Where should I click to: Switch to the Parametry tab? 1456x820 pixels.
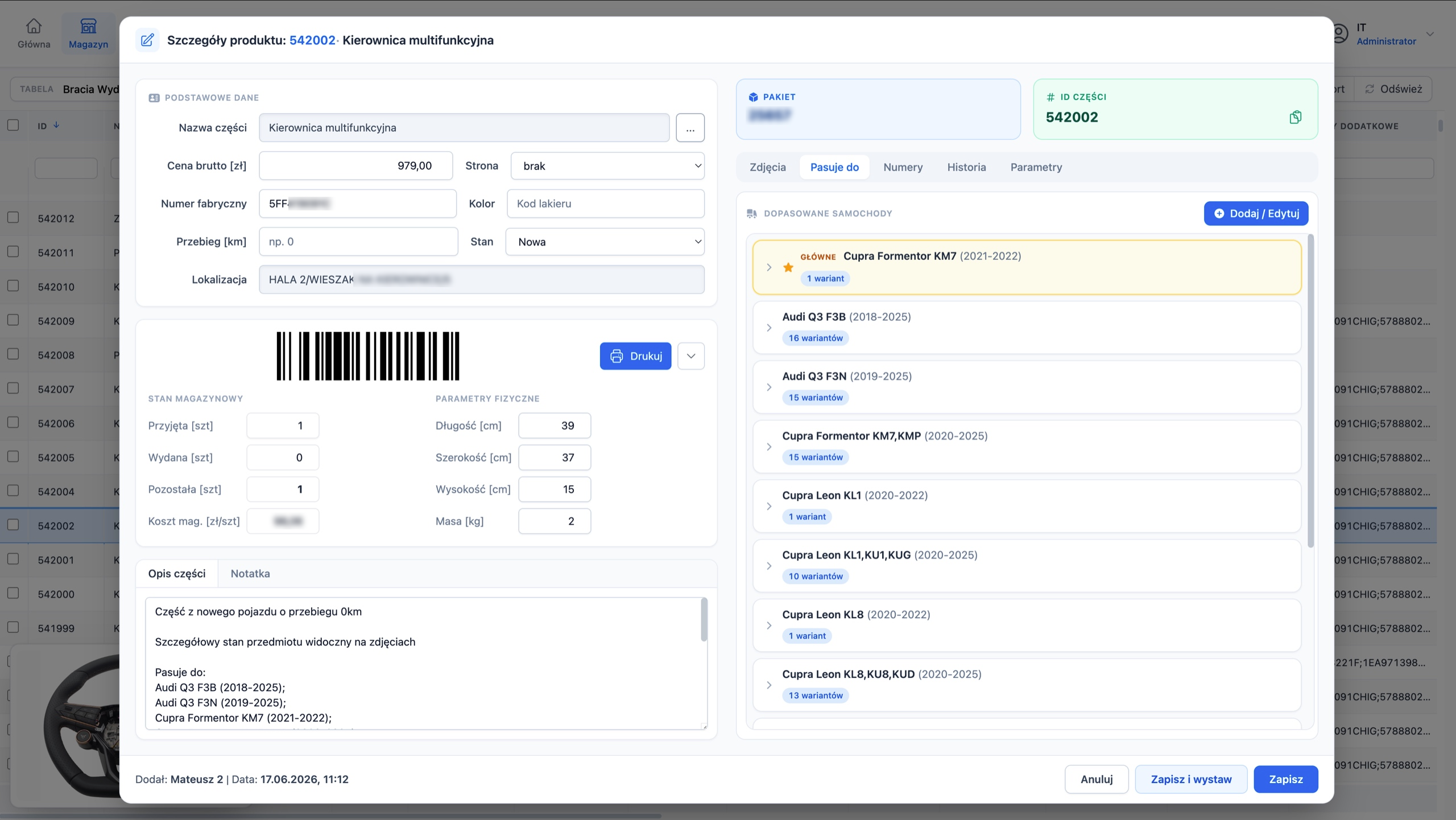point(1036,167)
